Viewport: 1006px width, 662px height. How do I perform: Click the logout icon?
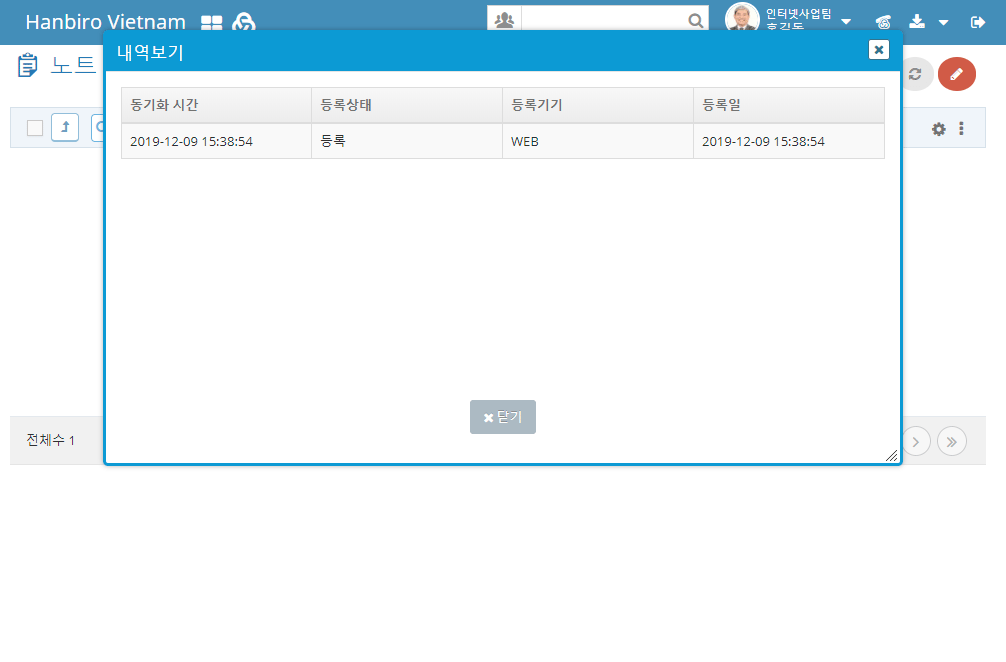point(978,22)
